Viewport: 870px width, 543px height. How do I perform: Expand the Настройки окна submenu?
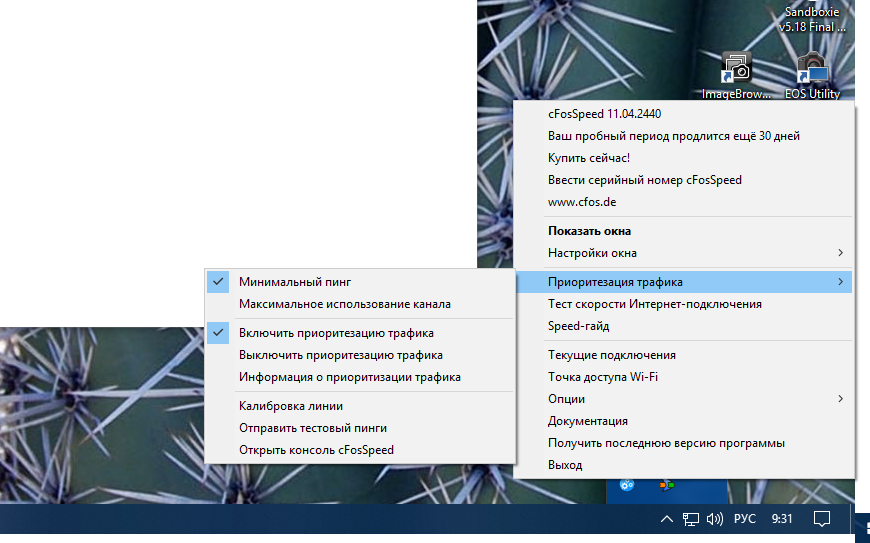pyautogui.click(x=684, y=253)
